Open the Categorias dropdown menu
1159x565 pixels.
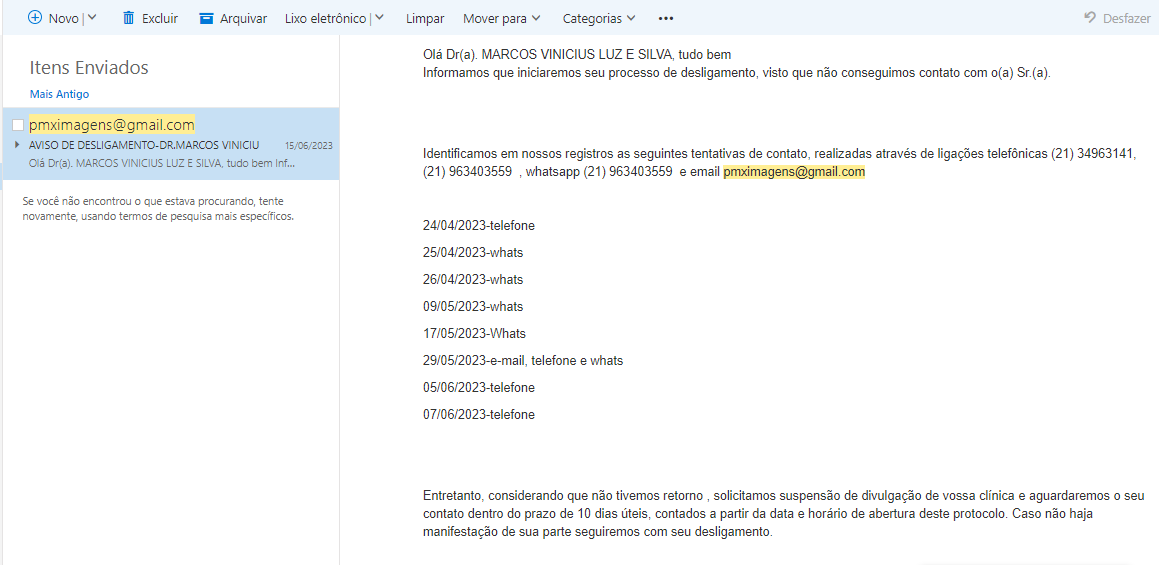599,18
